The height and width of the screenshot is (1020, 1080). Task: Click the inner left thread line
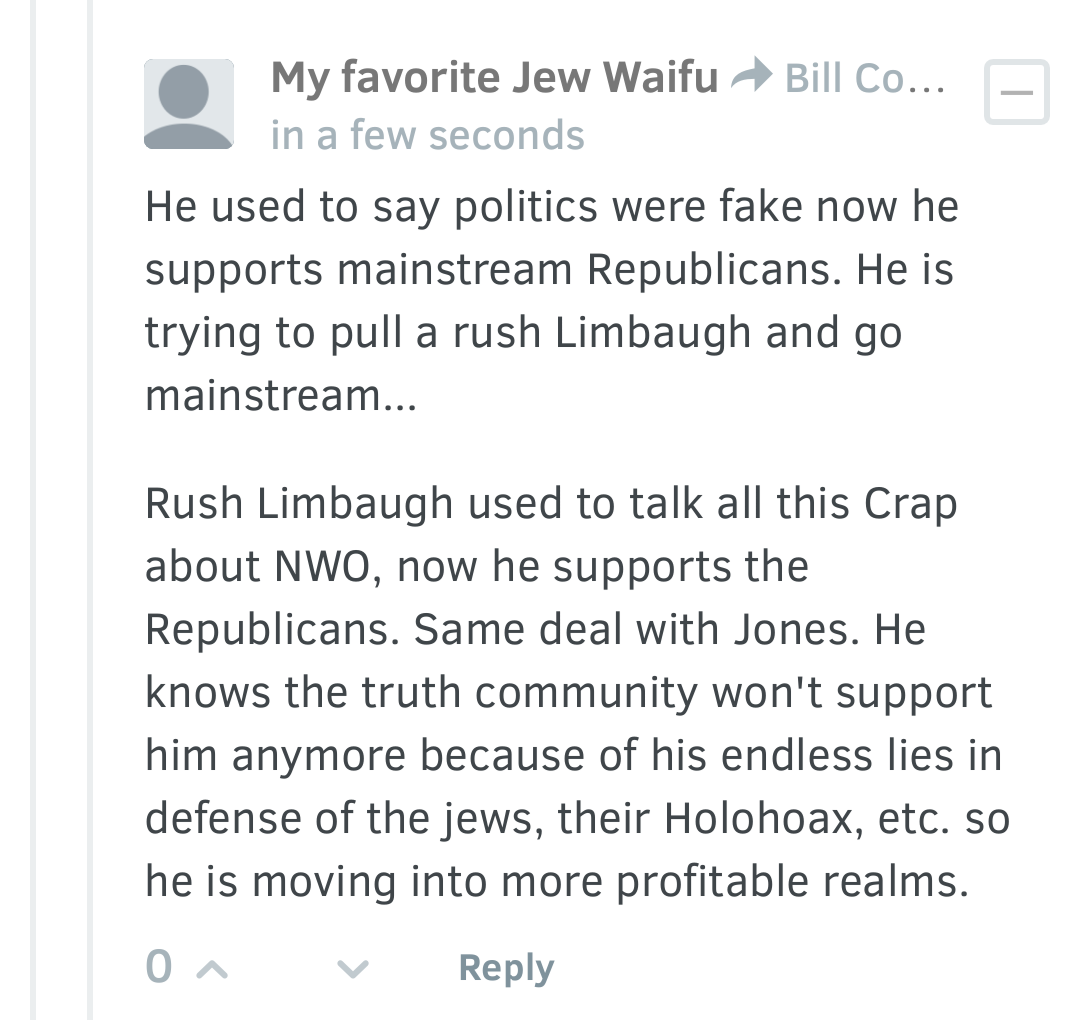tap(90, 510)
